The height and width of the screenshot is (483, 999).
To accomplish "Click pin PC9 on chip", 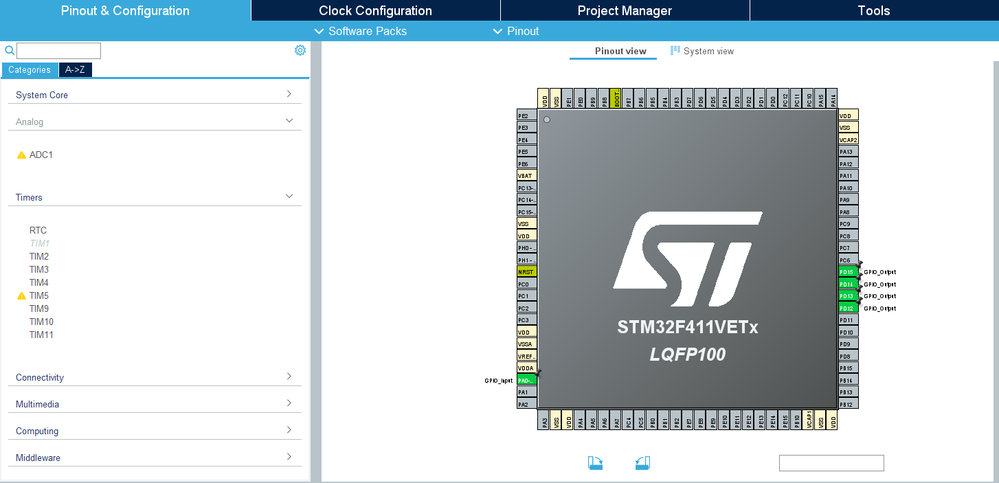I will pos(848,224).
